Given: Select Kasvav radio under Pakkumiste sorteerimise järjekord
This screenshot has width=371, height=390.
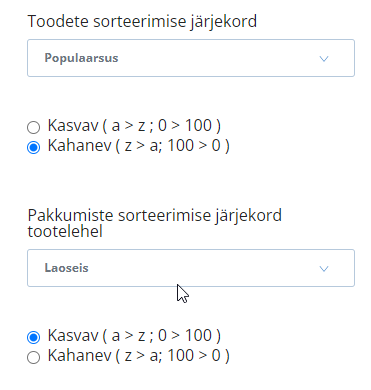Looking at the screenshot, I should pyautogui.click(x=33, y=337).
